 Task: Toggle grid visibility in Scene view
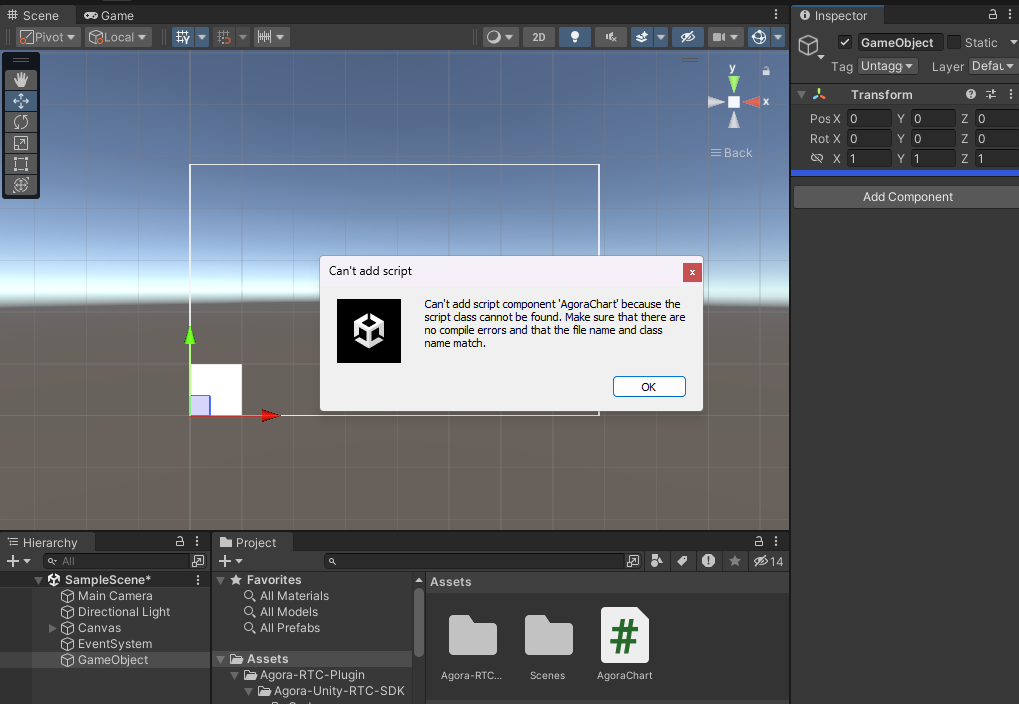(183, 37)
